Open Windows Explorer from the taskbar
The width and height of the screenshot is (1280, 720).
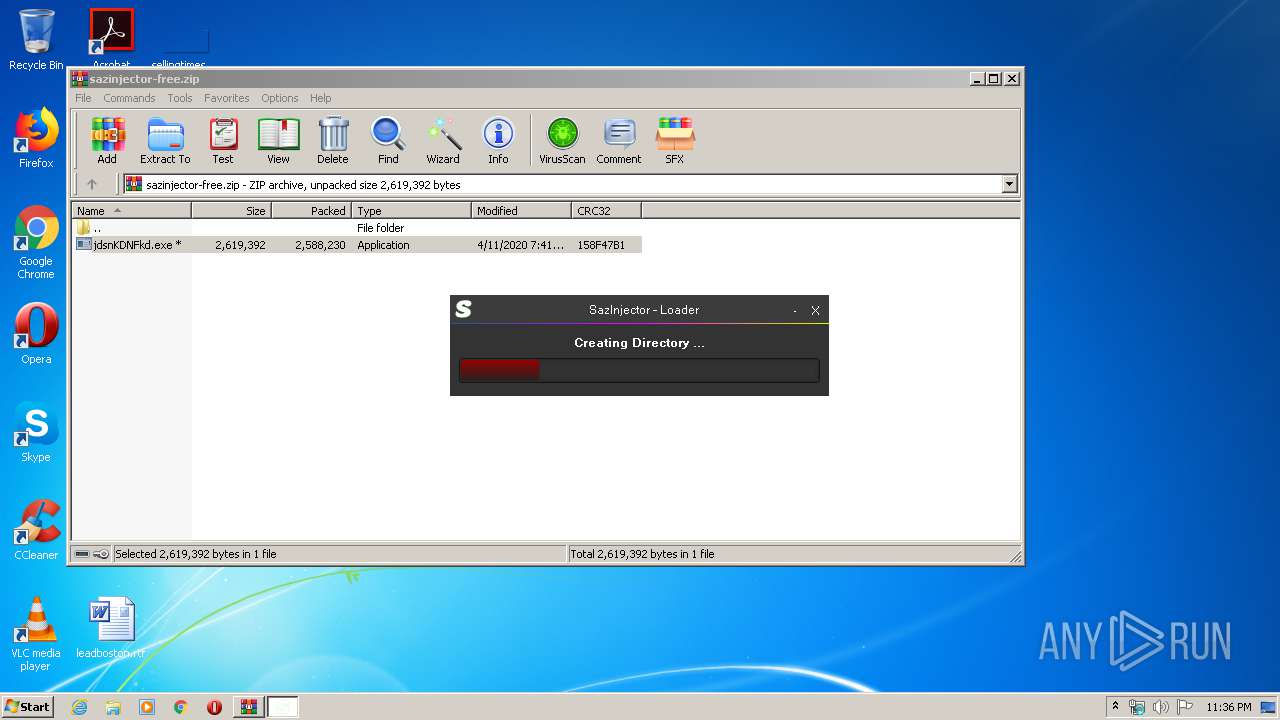pyautogui.click(x=113, y=707)
